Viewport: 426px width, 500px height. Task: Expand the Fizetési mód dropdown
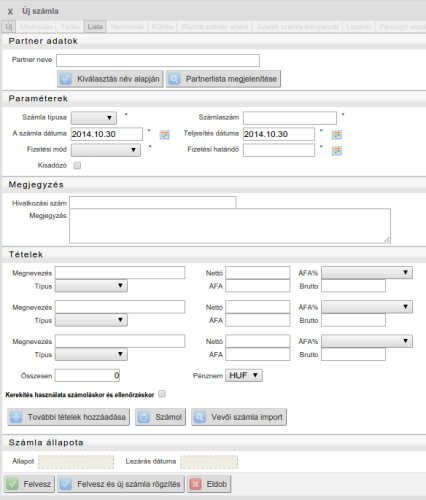106,150
